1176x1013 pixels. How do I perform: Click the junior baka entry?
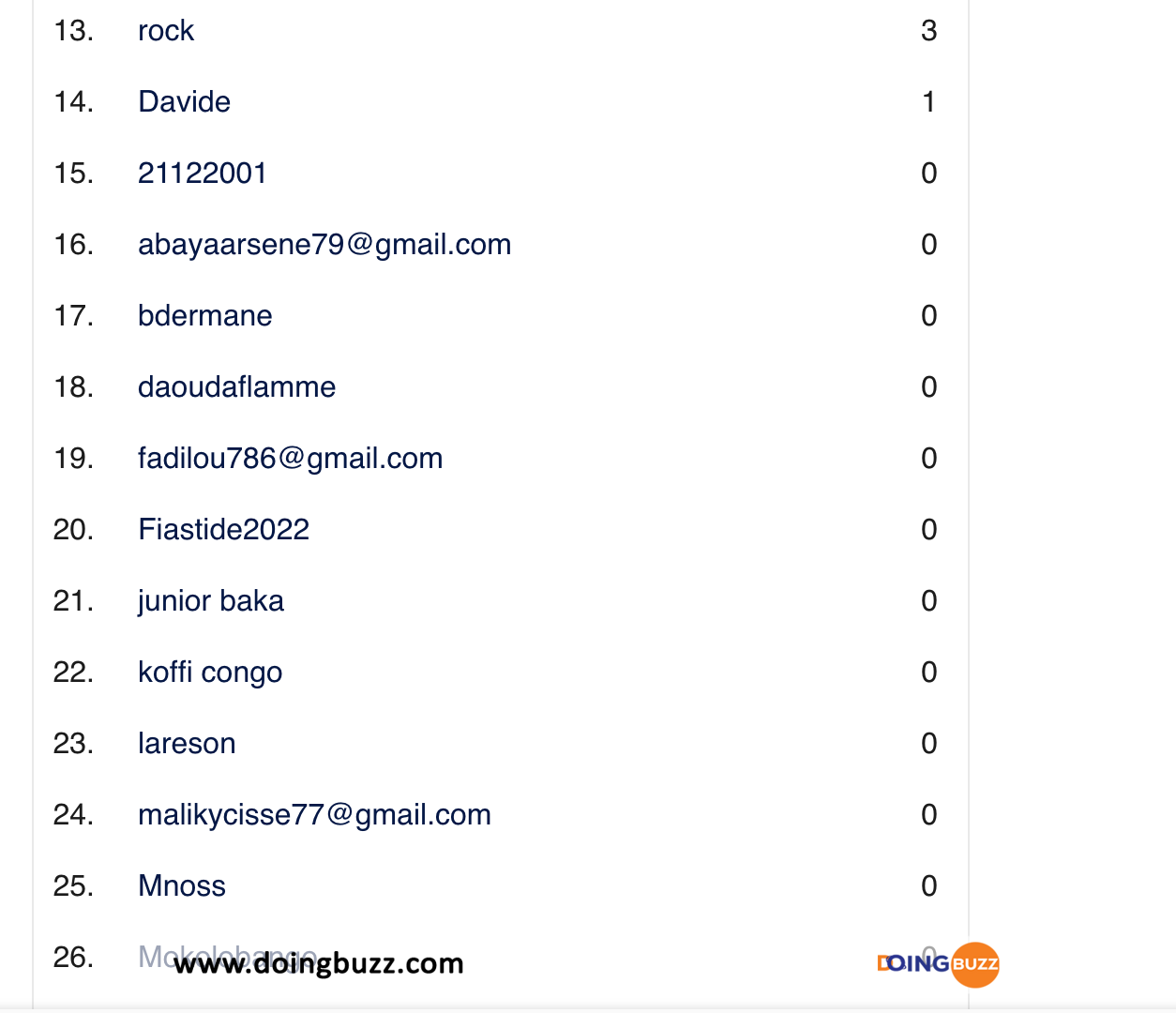point(210,601)
